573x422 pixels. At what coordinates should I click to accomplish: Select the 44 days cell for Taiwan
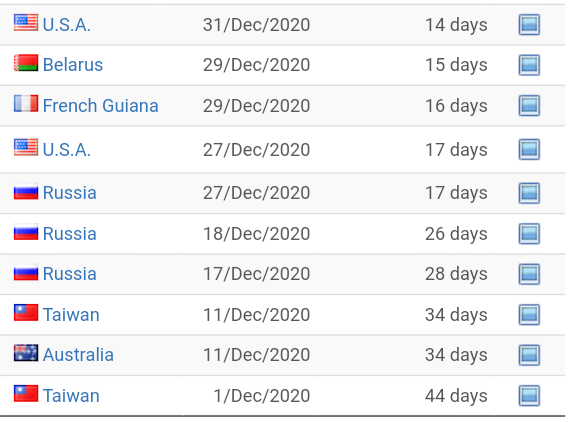point(456,396)
